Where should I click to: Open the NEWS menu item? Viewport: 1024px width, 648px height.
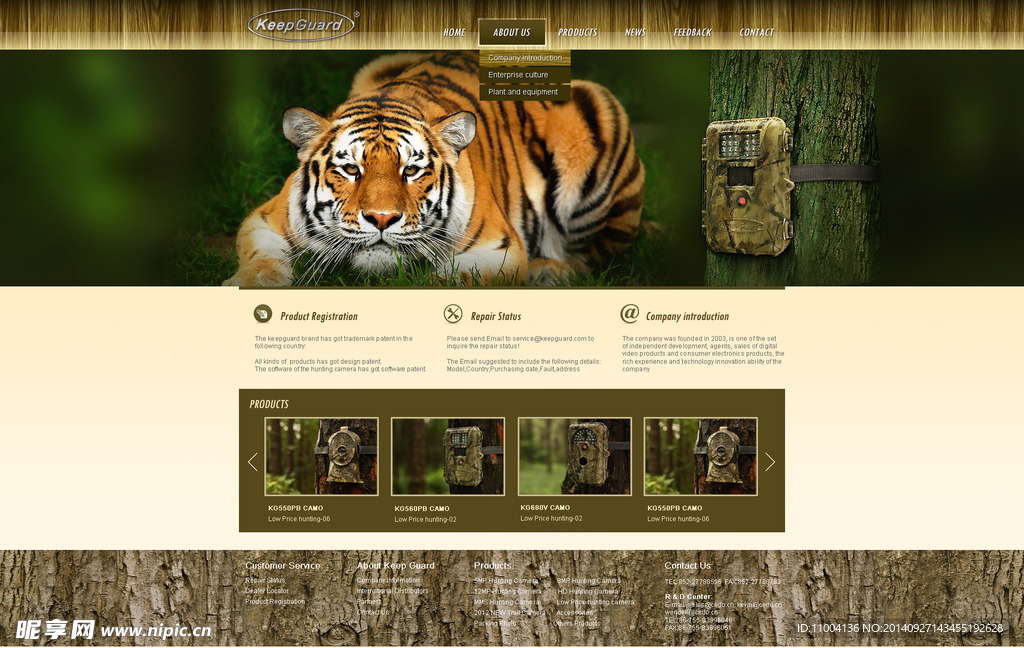click(635, 32)
